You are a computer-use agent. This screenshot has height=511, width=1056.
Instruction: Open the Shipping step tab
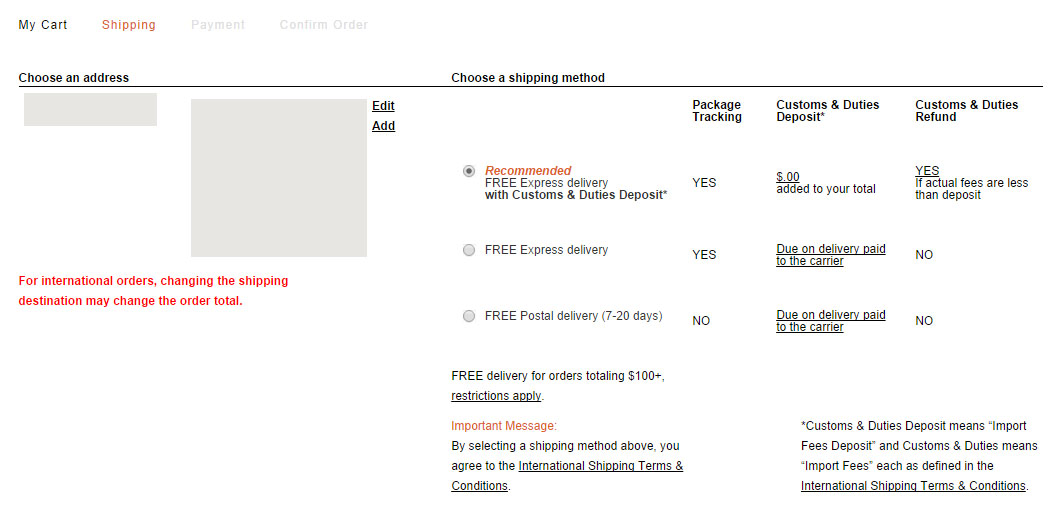tap(129, 25)
